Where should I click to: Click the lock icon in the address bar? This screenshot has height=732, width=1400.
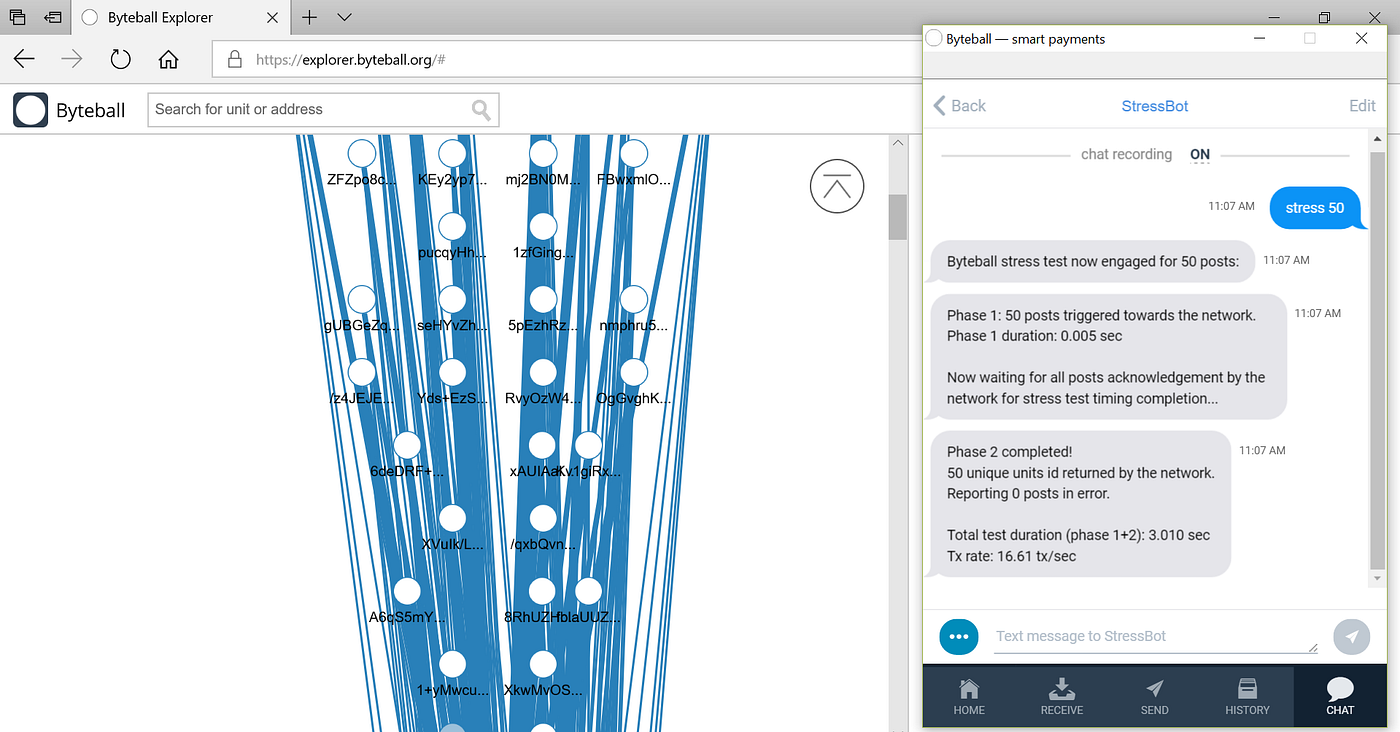click(234, 59)
